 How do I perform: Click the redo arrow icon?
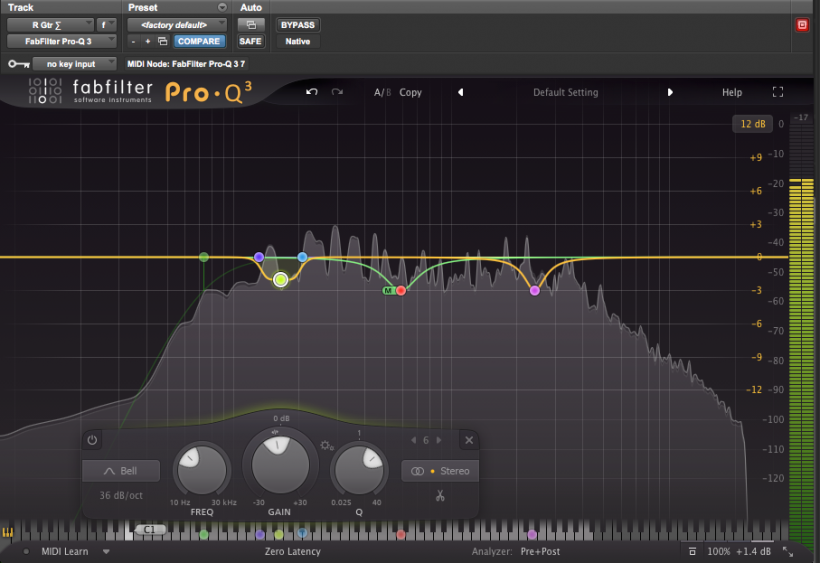(337, 92)
